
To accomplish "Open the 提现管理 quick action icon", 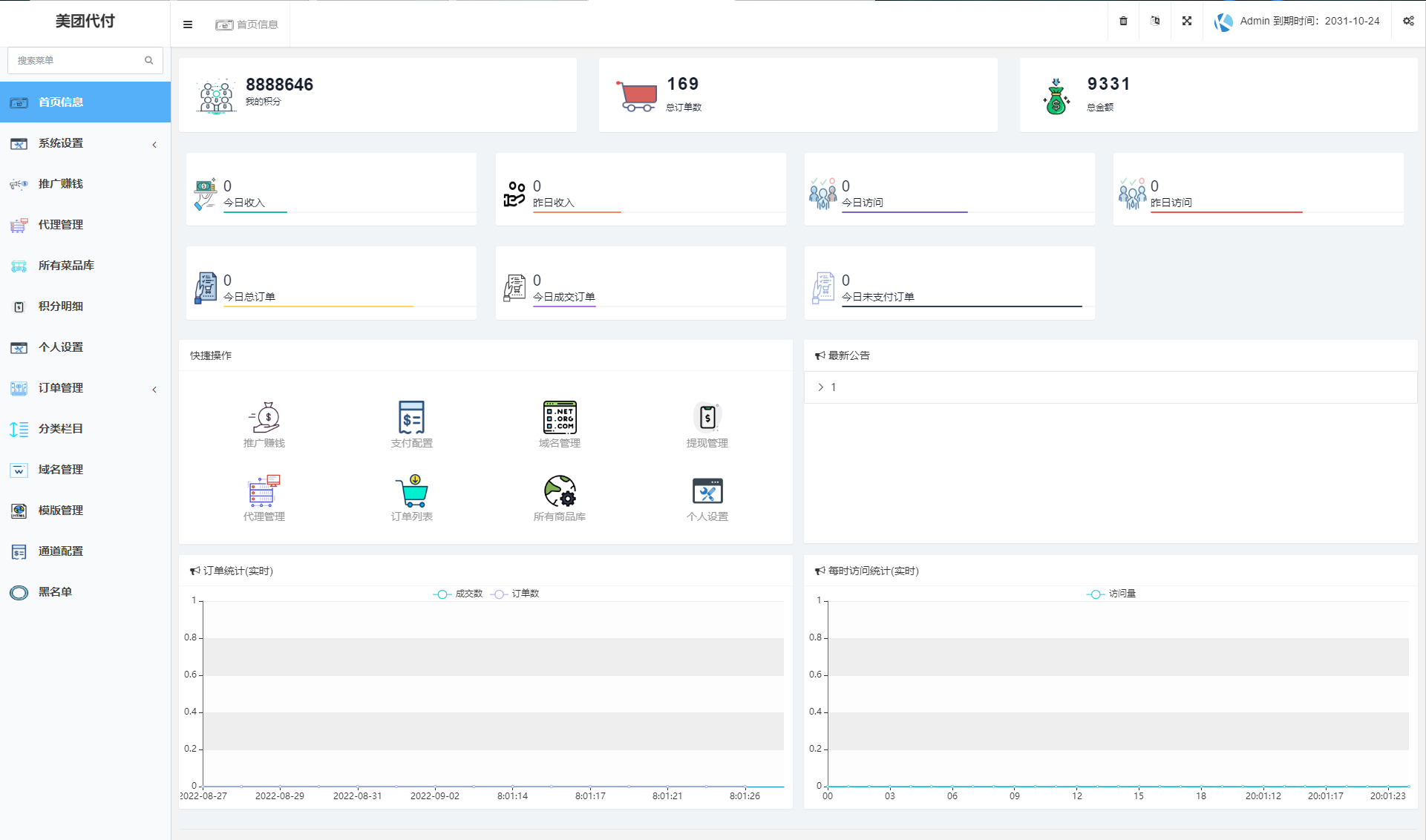I will coord(707,419).
